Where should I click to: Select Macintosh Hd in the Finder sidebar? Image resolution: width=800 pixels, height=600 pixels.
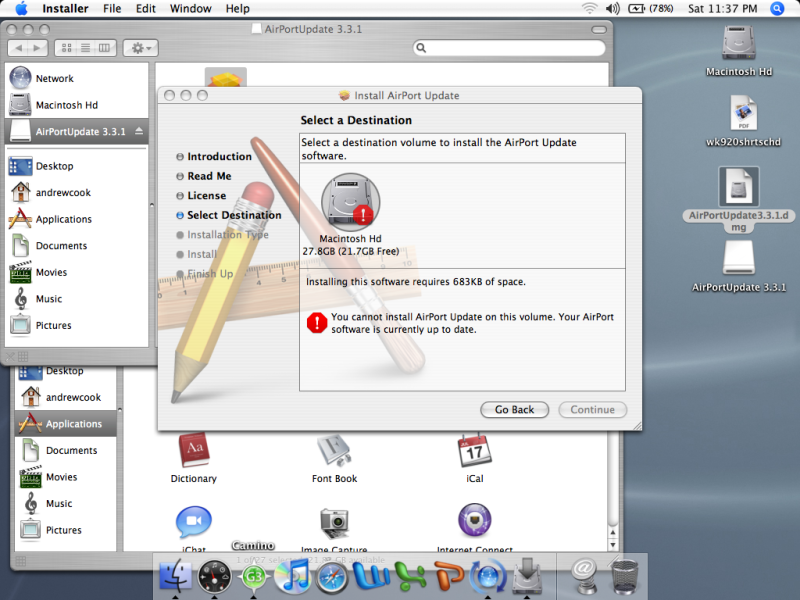point(77,105)
